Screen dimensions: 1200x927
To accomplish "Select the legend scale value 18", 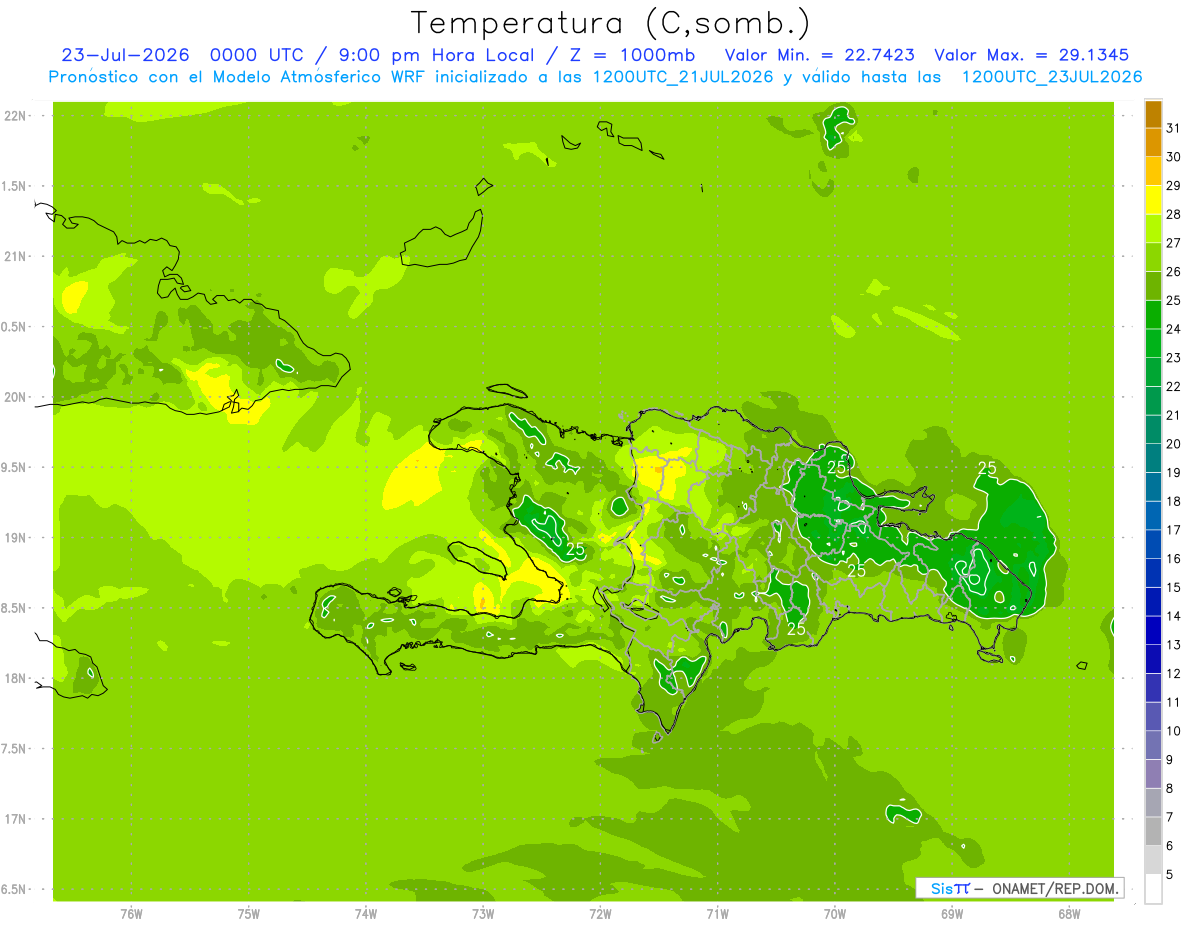I will tap(1174, 501).
